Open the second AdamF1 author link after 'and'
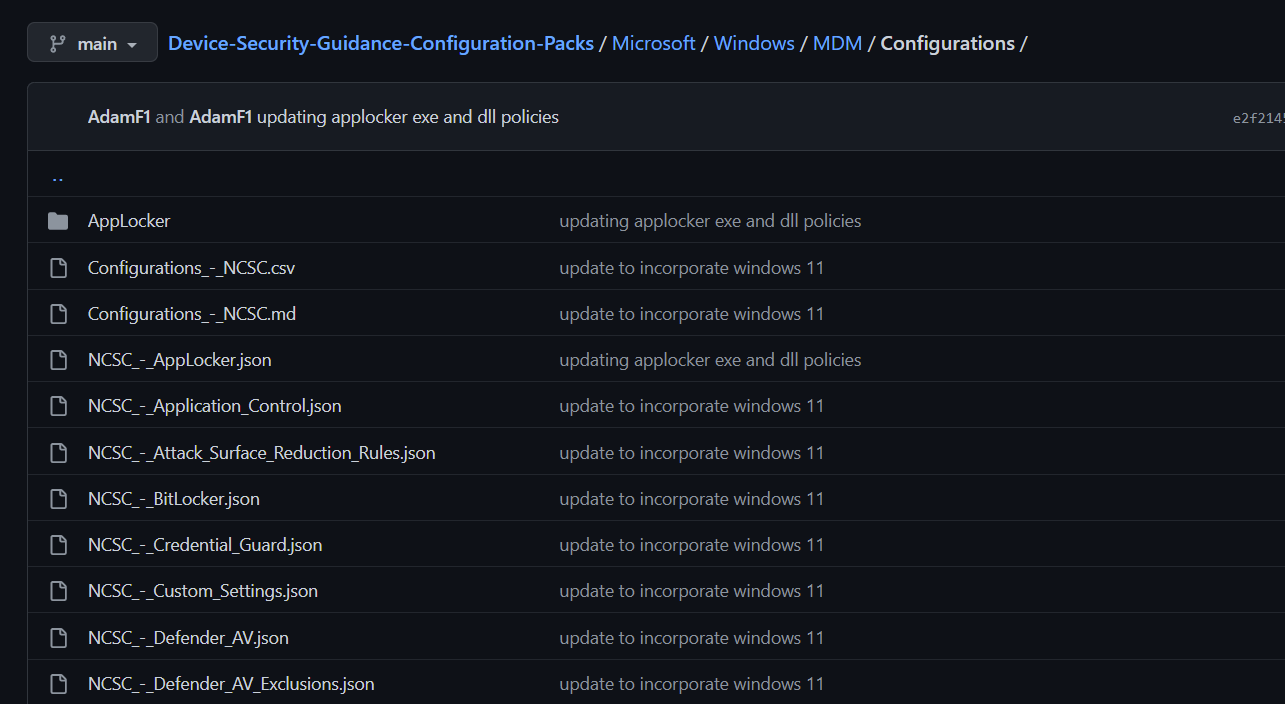The height and width of the screenshot is (704, 1285). click(x=220, y=117)
